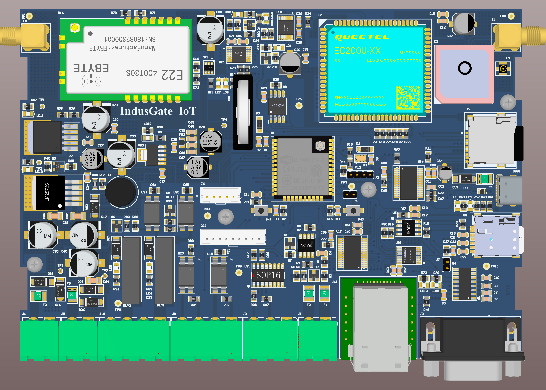Select the SIM card holder
The width and height of the screenshot is (546, 390).
498,235
